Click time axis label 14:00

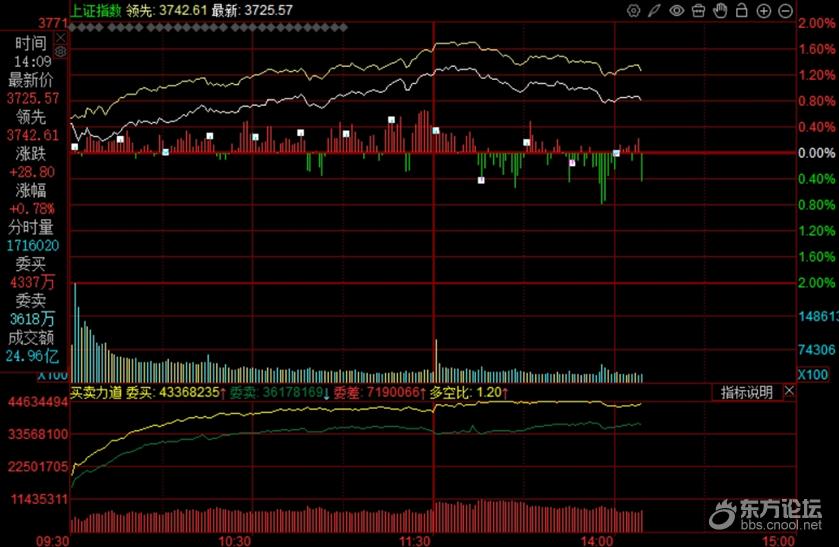(x=597, y=541)
